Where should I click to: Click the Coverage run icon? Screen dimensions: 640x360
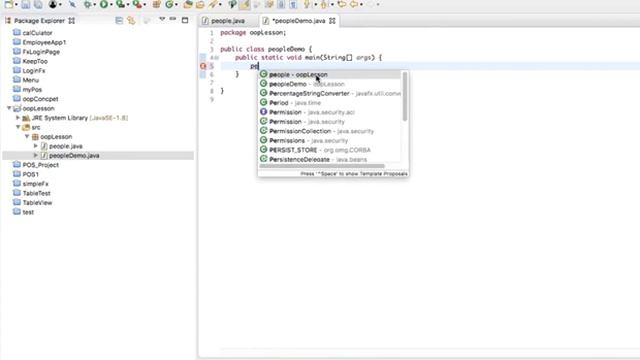click(x=120, y=4)
